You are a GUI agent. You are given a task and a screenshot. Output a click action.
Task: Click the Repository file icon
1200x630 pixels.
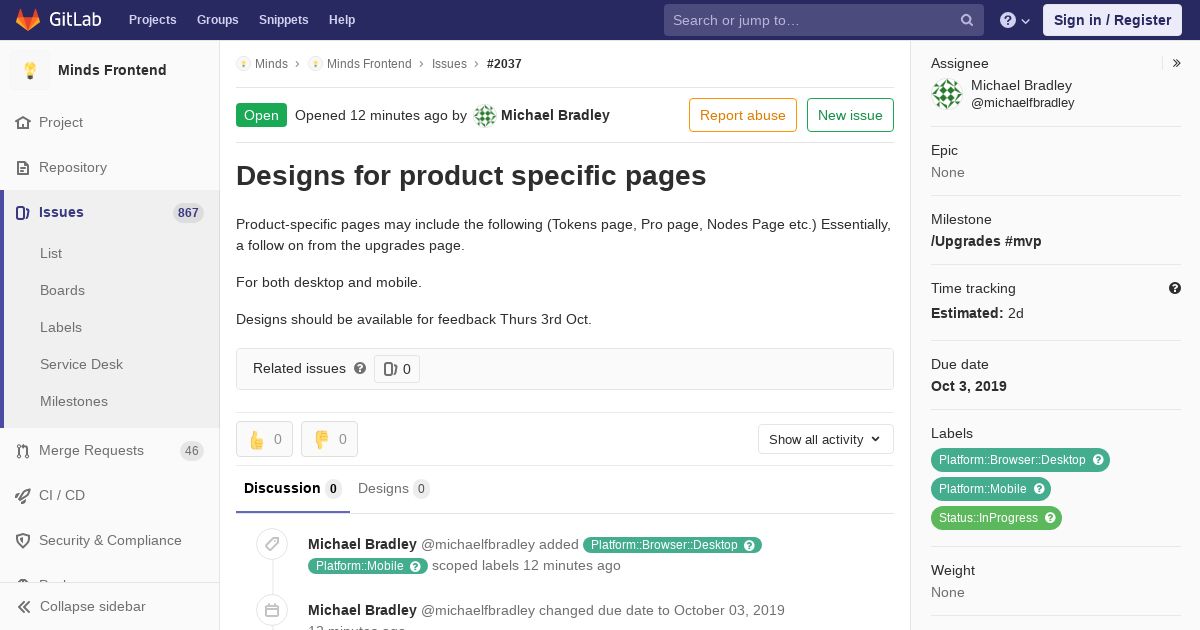pos(23,167)
